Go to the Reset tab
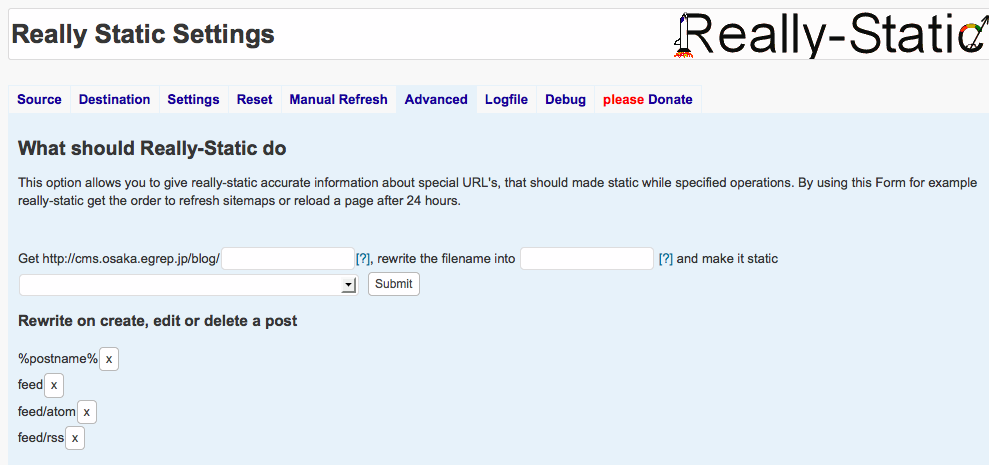 (x=254, y=100)
